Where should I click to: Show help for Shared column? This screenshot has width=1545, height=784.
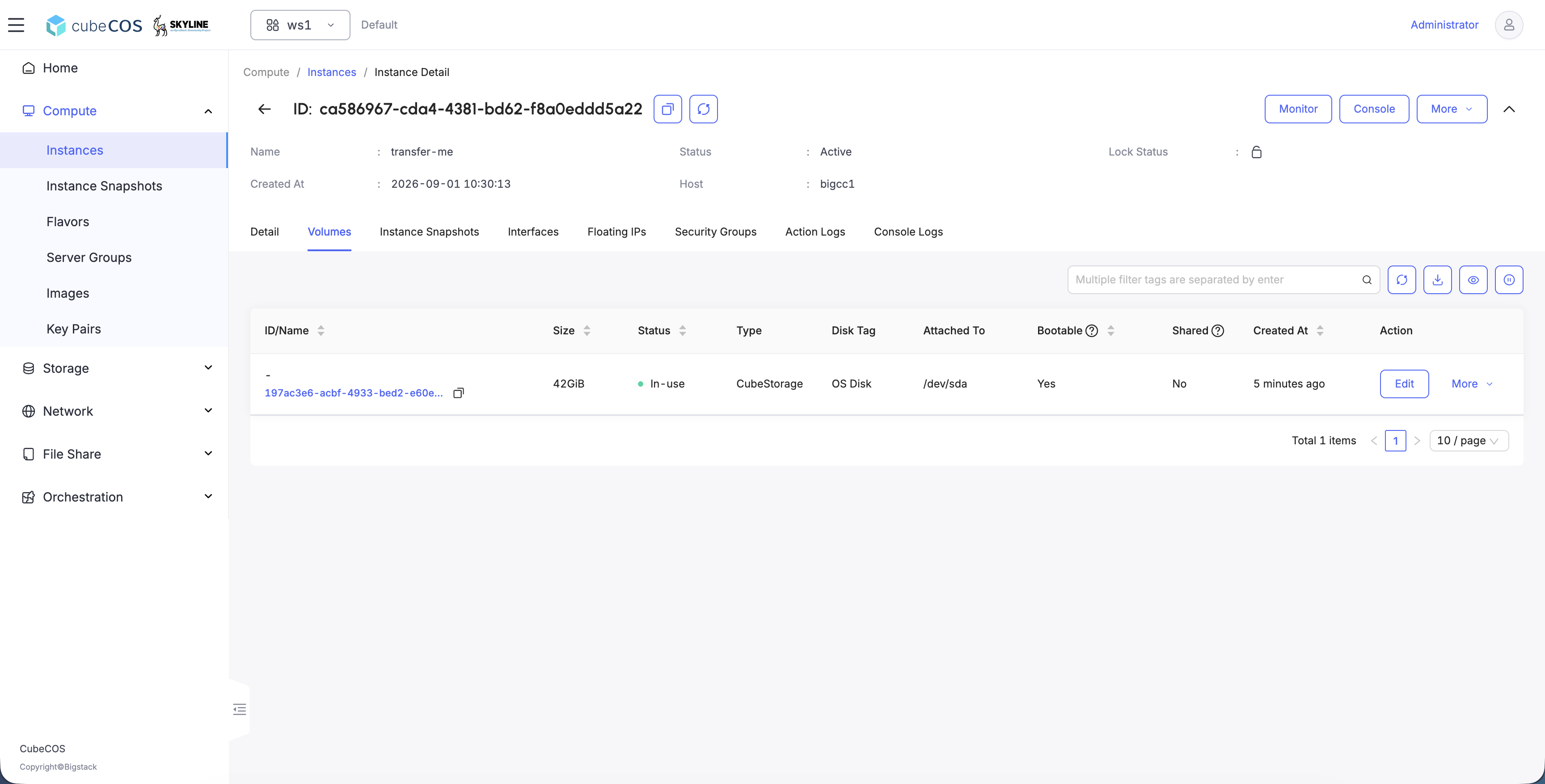click(1217, 330)
